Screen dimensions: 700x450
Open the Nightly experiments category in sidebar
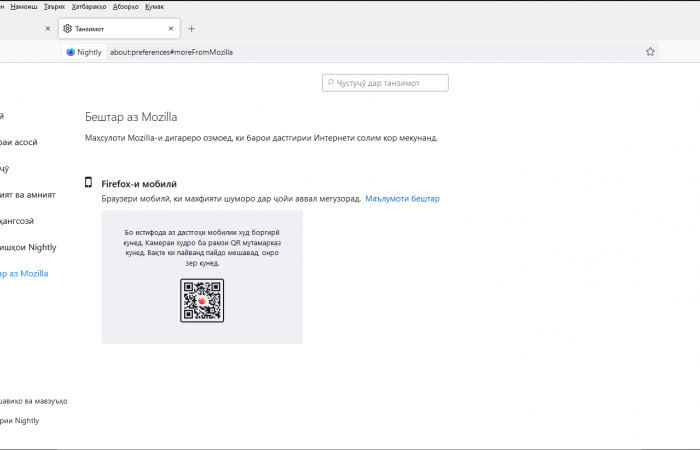click(x=28, y=247)
